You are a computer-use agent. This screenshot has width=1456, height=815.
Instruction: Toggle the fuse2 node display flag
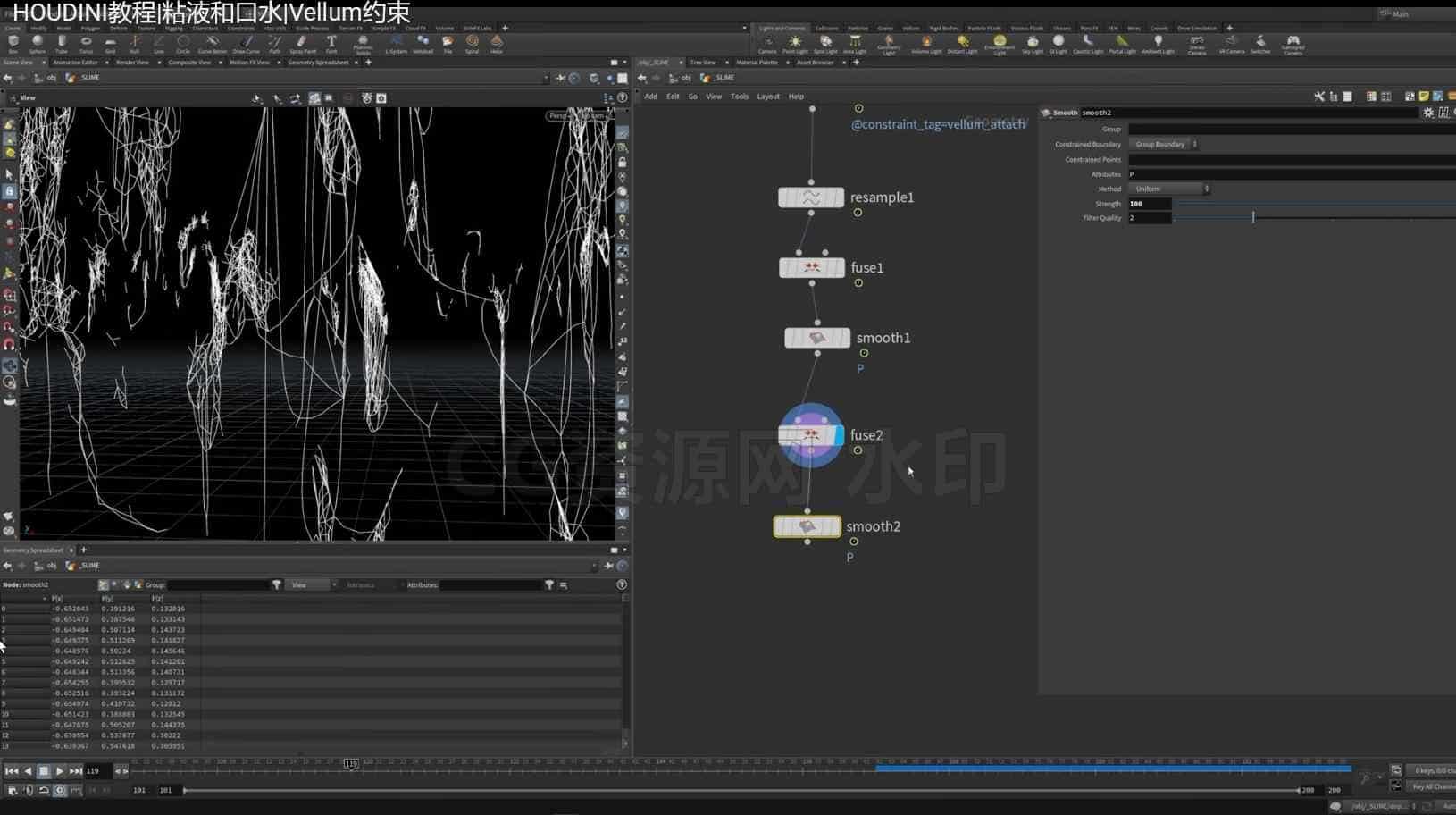click(840, 435)
